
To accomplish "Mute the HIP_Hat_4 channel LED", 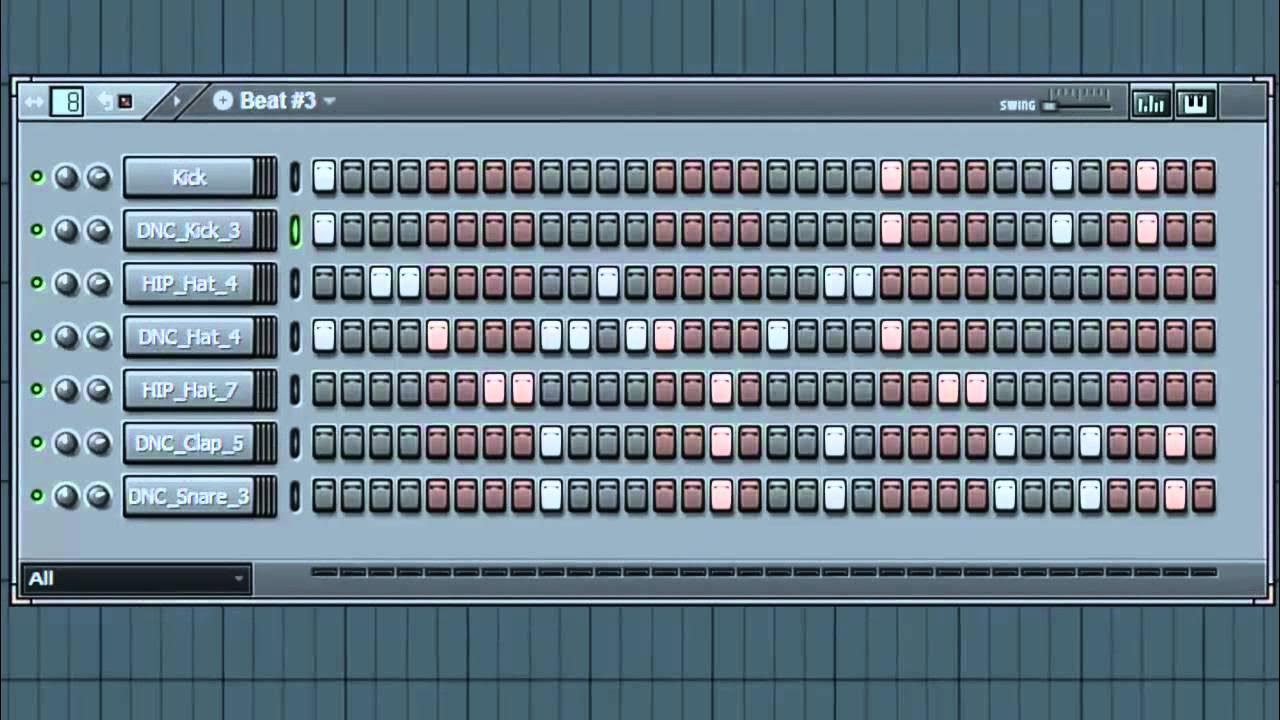I will [x=37, y=283].
